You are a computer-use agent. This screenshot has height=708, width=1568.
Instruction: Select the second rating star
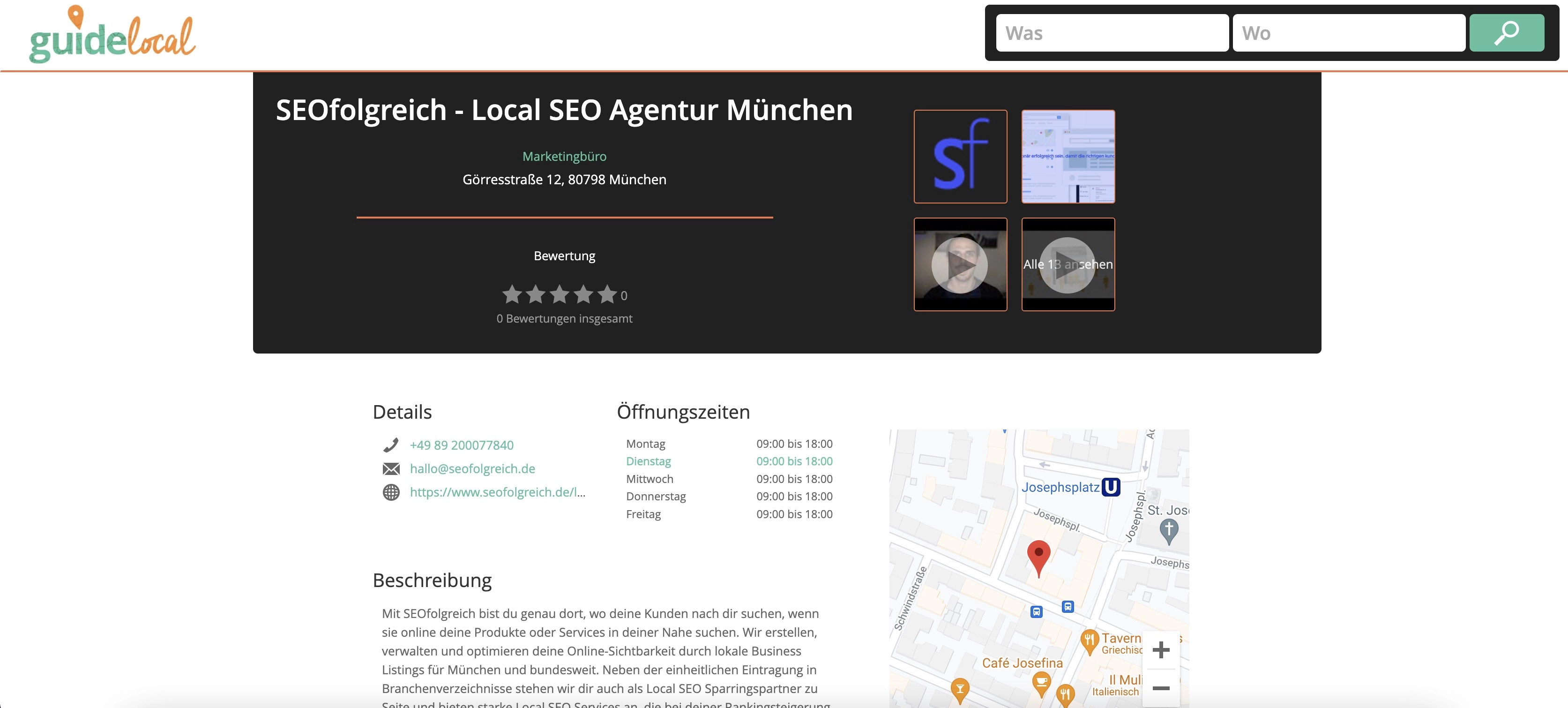click(536, 294)
